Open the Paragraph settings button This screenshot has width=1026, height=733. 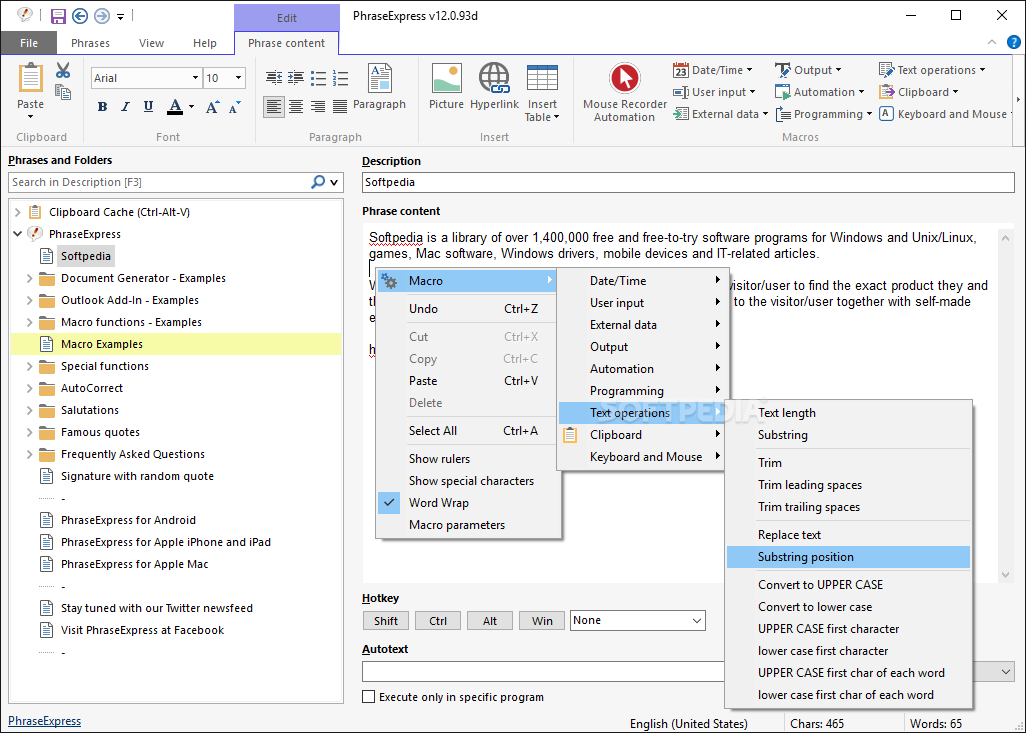tap(380, 86)
